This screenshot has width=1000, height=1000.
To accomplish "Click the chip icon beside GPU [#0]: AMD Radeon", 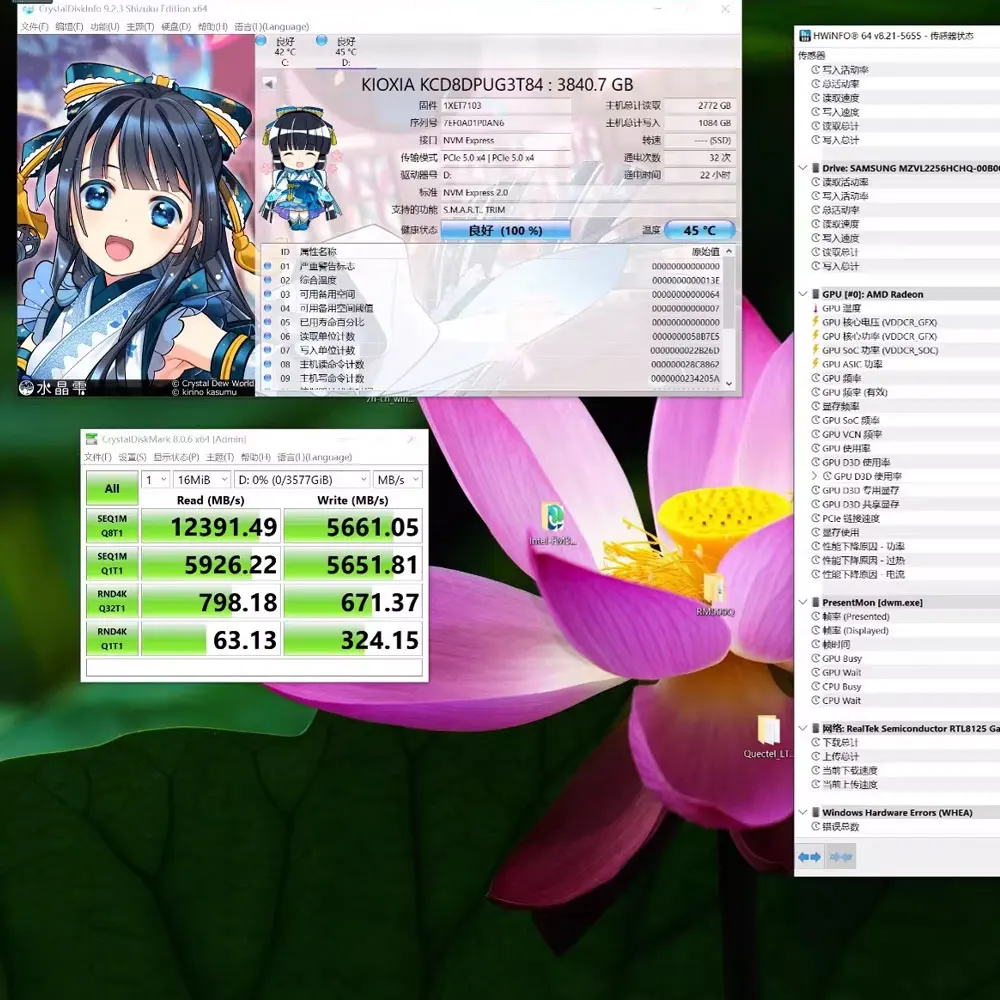I will [x=815, y=294].
